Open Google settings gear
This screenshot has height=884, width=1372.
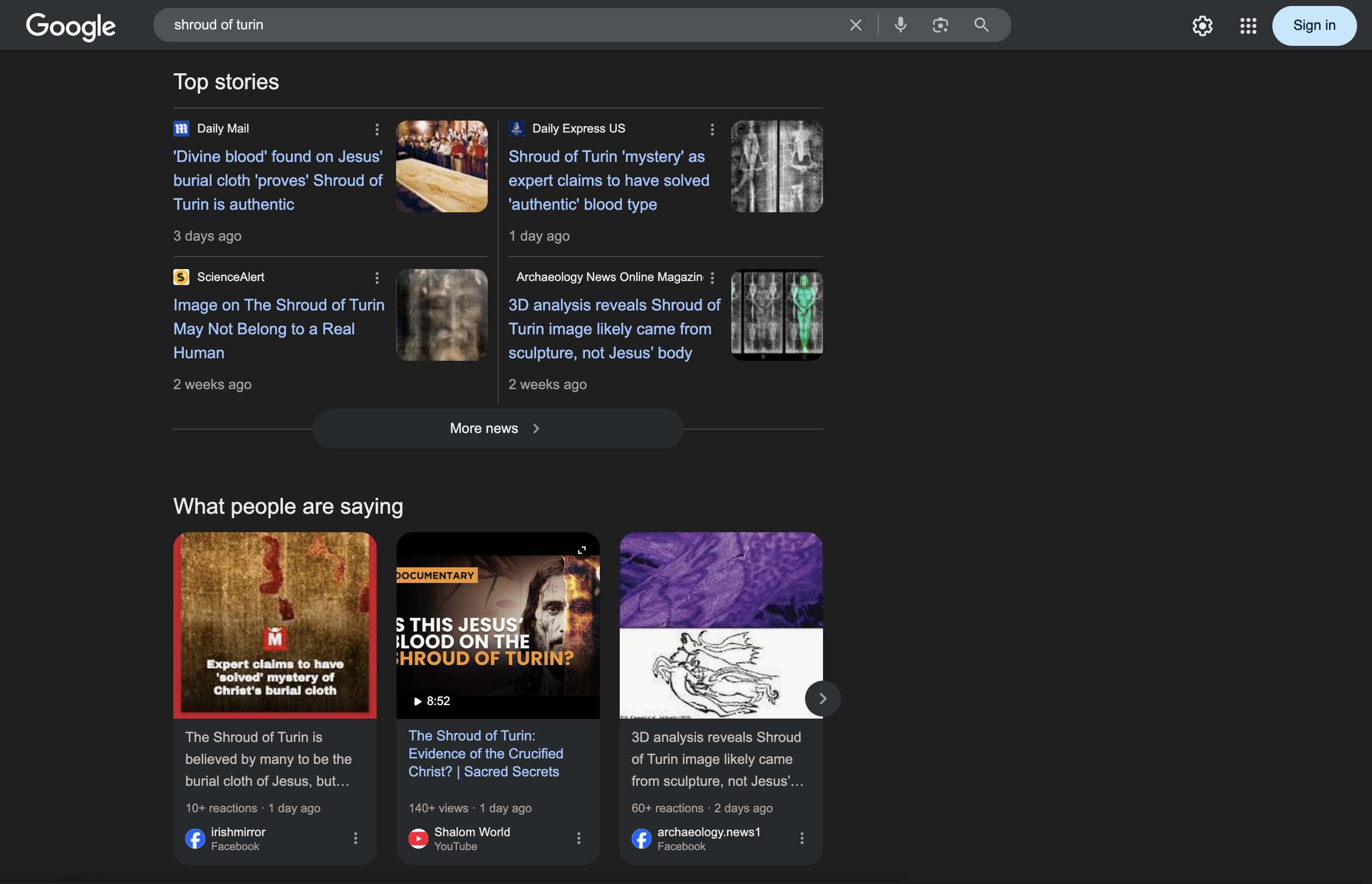click(x=1202, y=26)
